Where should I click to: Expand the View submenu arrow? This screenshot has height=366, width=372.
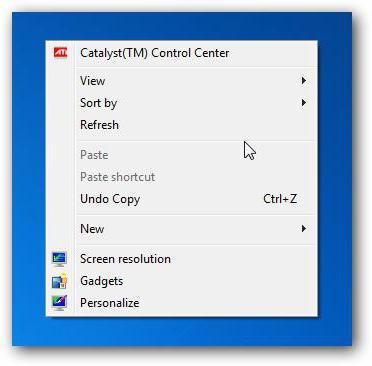pyautogui.click(x=304, y=81)
